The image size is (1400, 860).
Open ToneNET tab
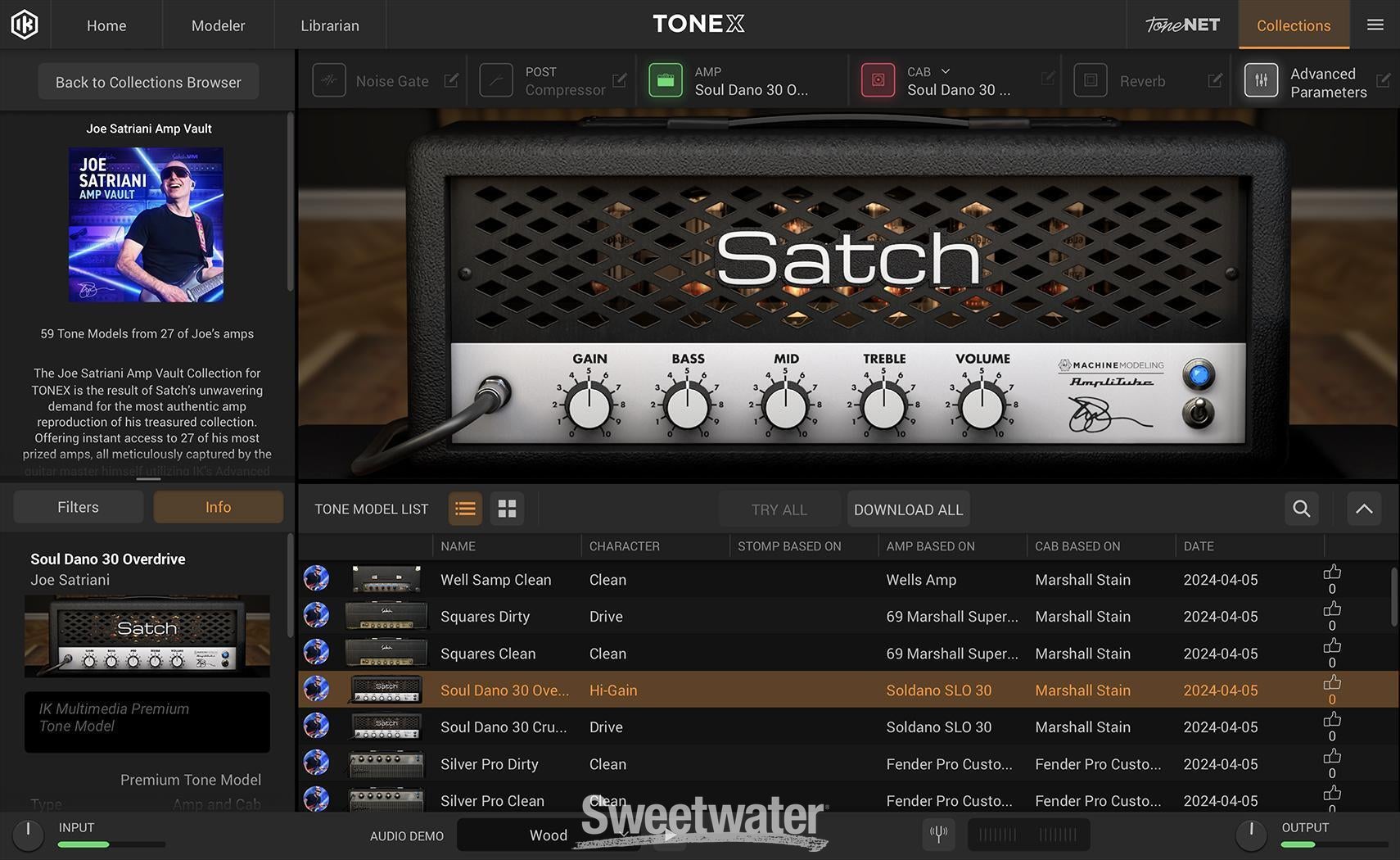point(1182,25)
